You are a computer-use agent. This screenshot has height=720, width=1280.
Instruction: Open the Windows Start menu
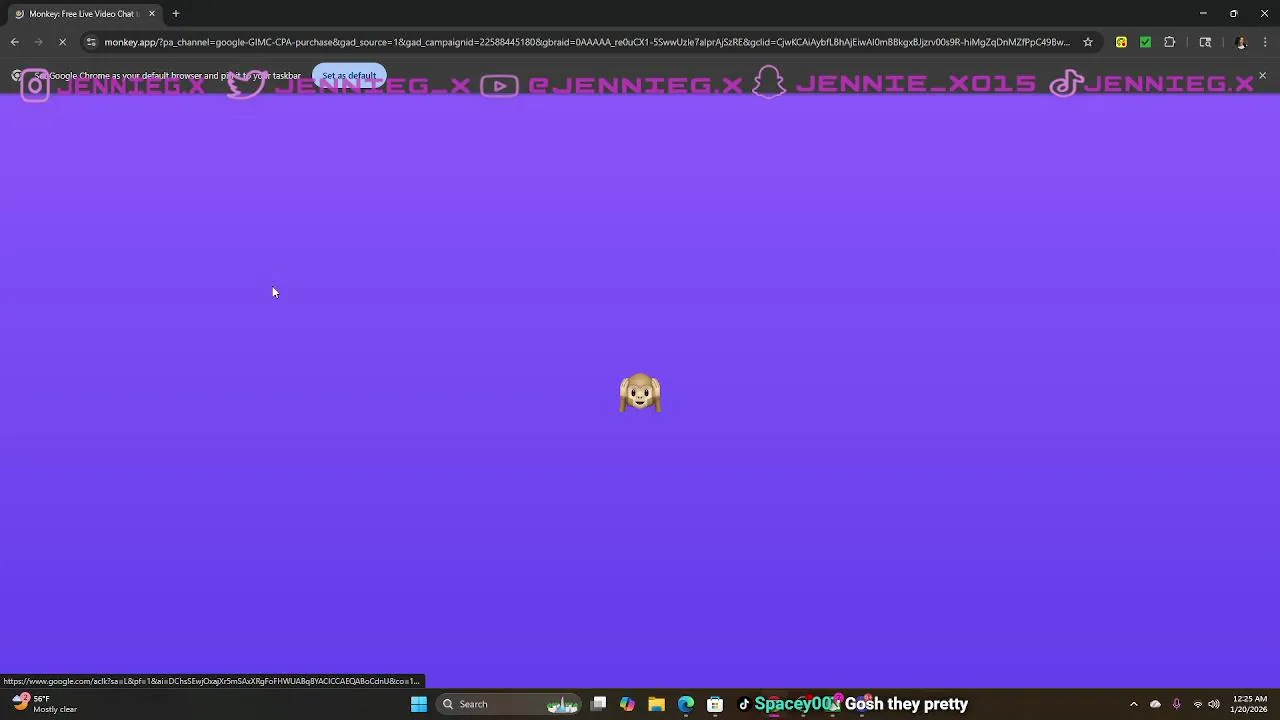(419, 704)
